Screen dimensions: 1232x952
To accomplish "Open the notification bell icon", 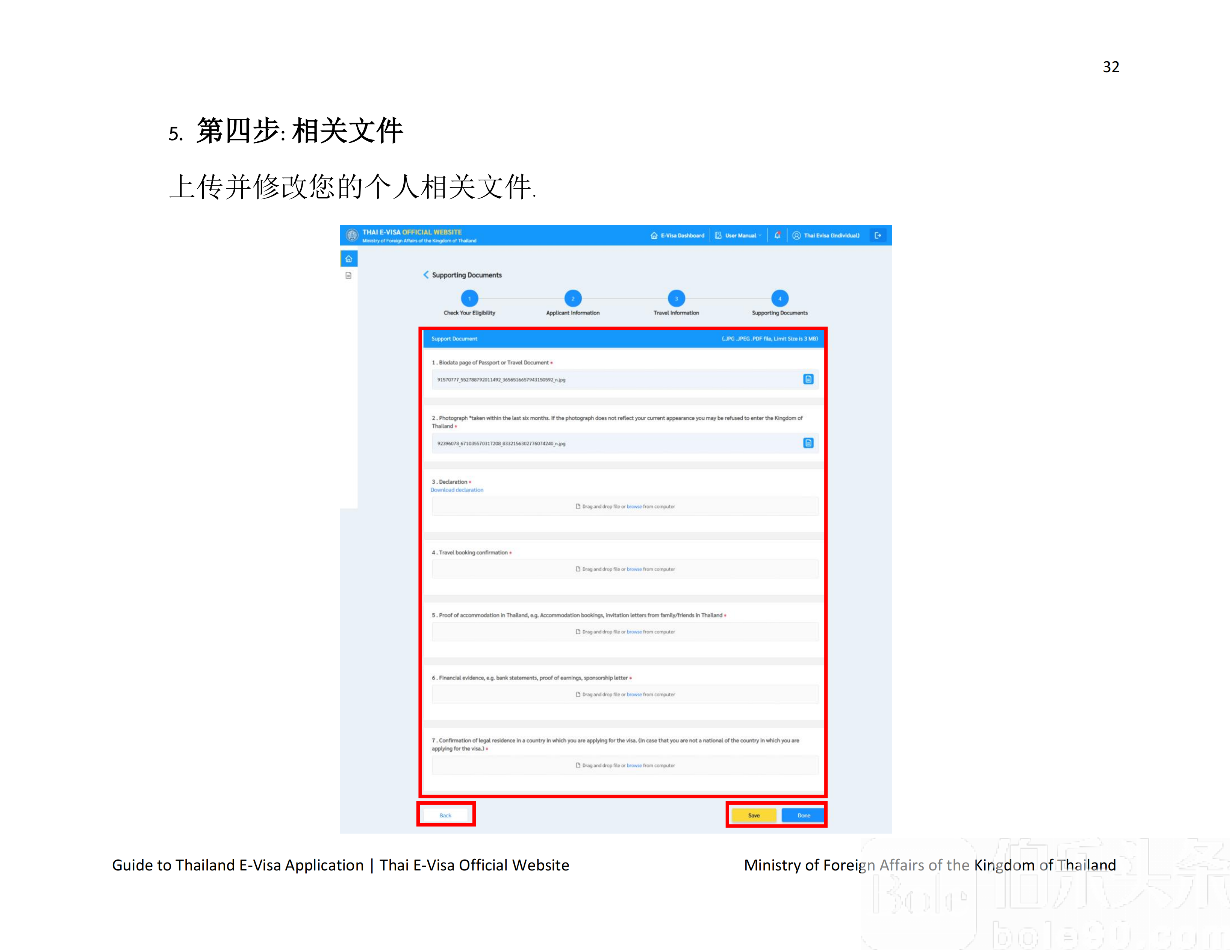I will pyautogui.click(x=777, y=235).
